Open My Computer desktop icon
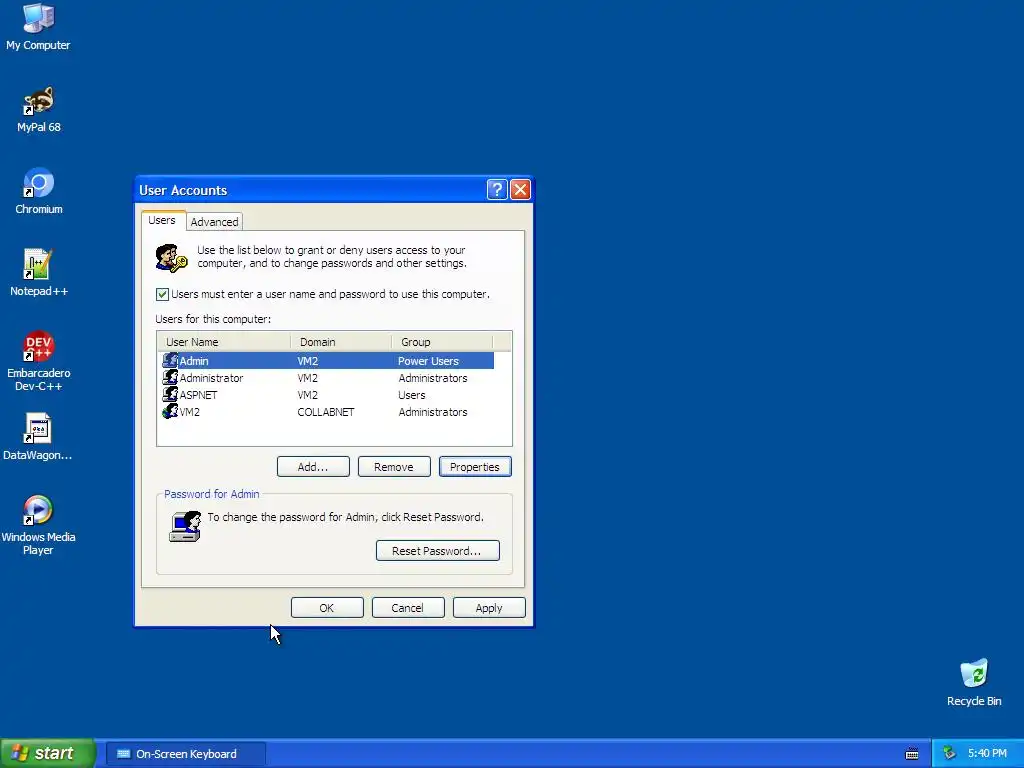1024x768 pixels. point(38,26)
